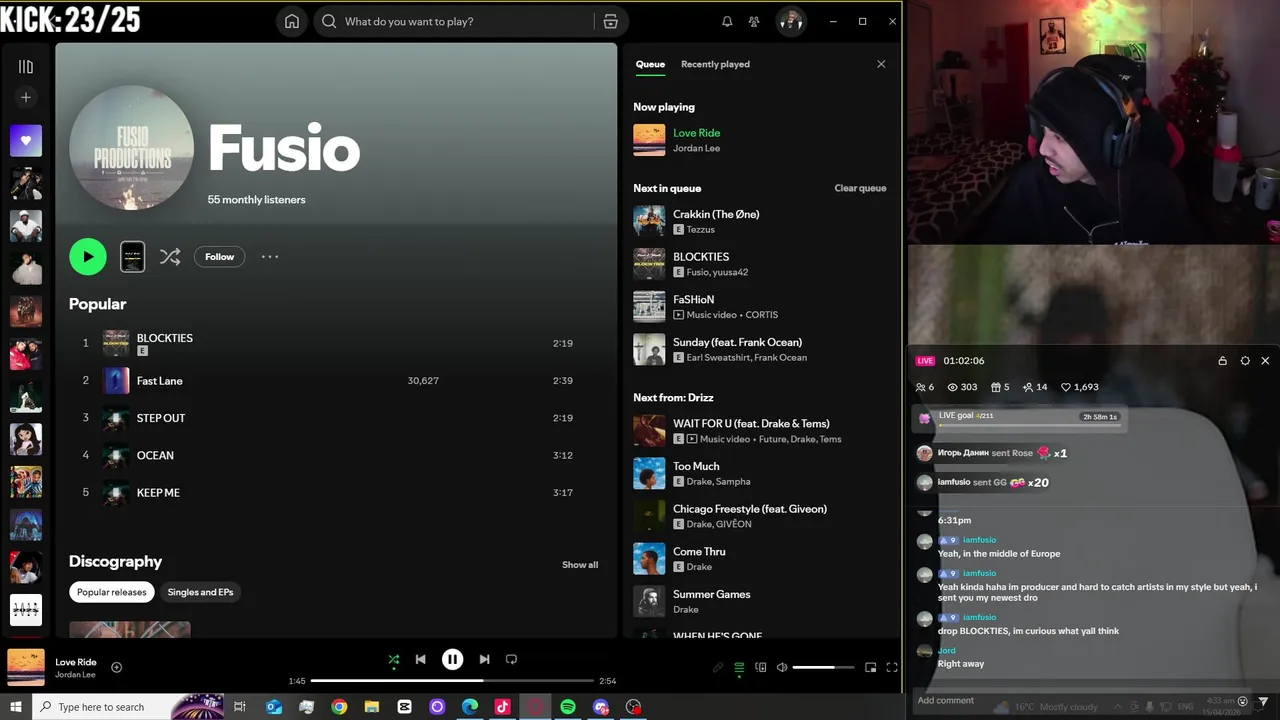This screenshot has height=720, width=1280.
Task: Switch to the Queue tab
Action: pyautogui.click(x=650, y=64)
